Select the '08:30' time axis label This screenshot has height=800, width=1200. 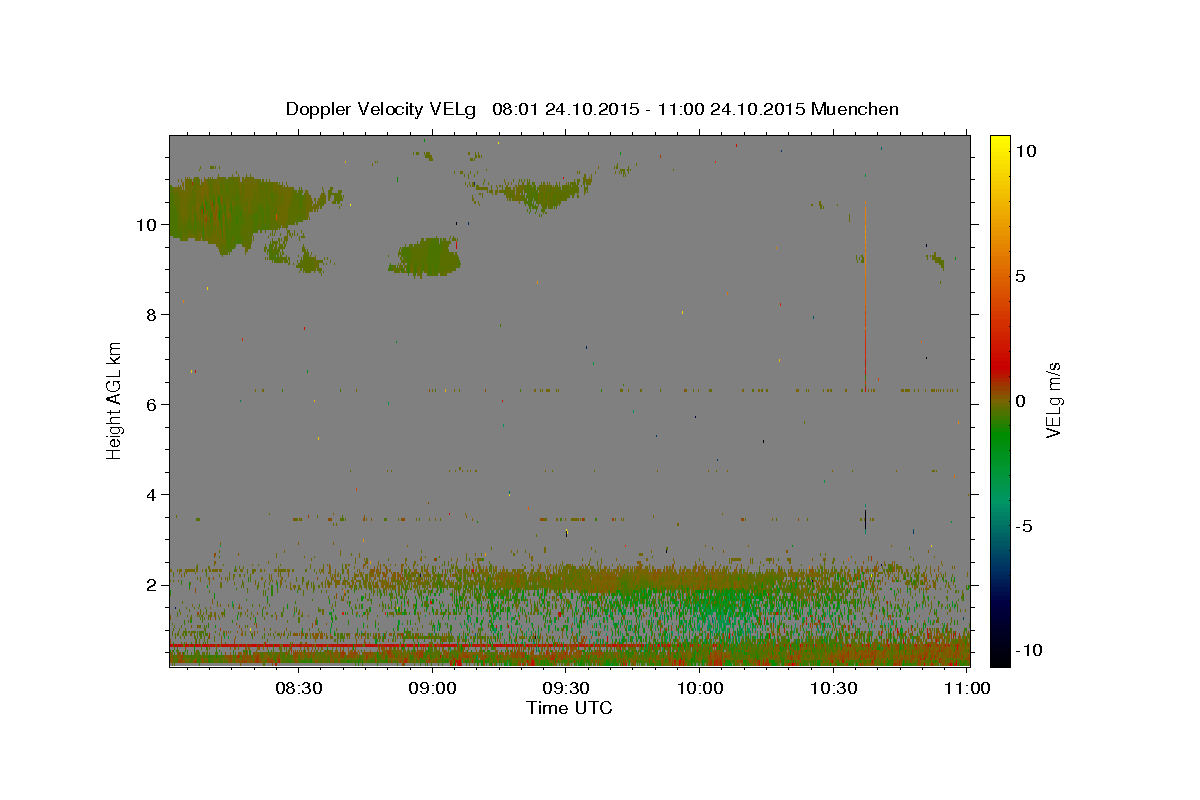(298, 688)
